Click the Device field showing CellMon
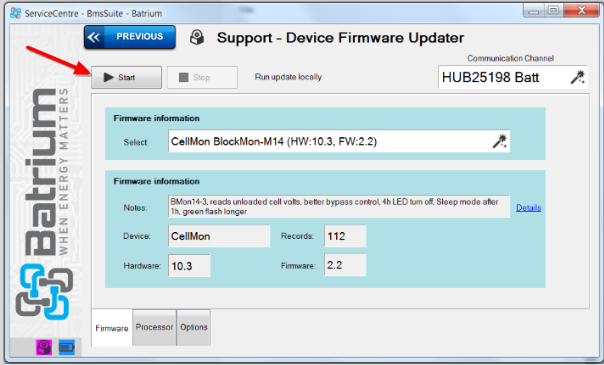This screenshot has width=604, height=365. [219, 236]
